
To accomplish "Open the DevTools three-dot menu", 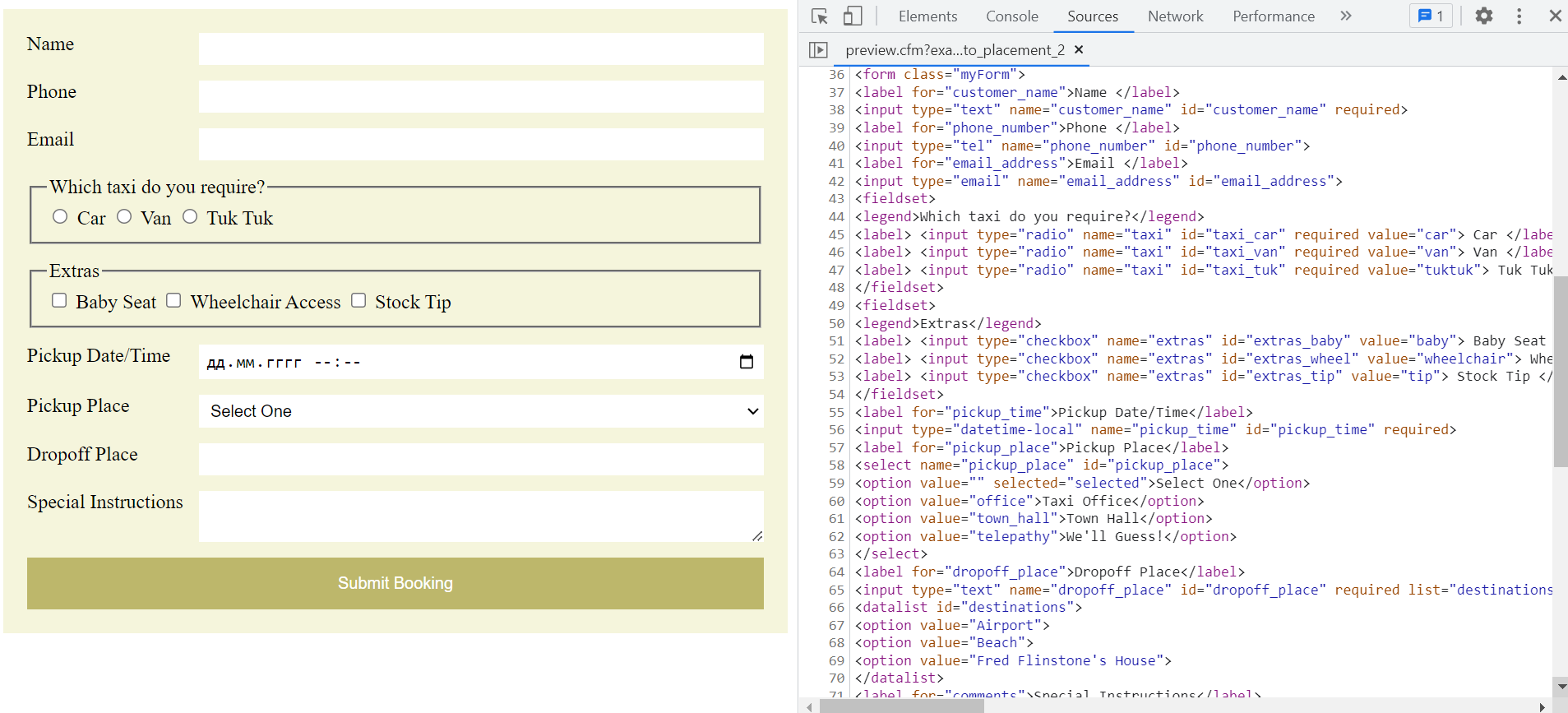I will pos(1519,16).
